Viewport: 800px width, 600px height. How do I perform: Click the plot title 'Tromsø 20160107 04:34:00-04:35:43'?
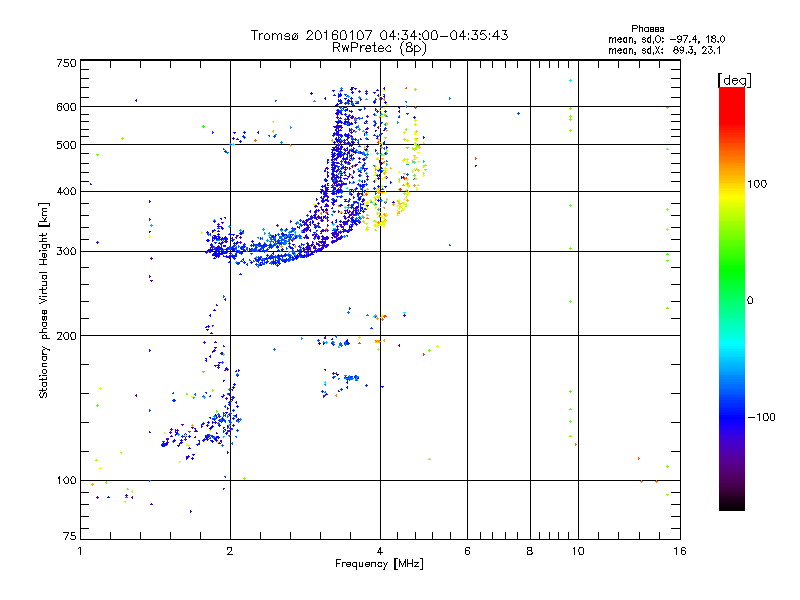(379, 35)
